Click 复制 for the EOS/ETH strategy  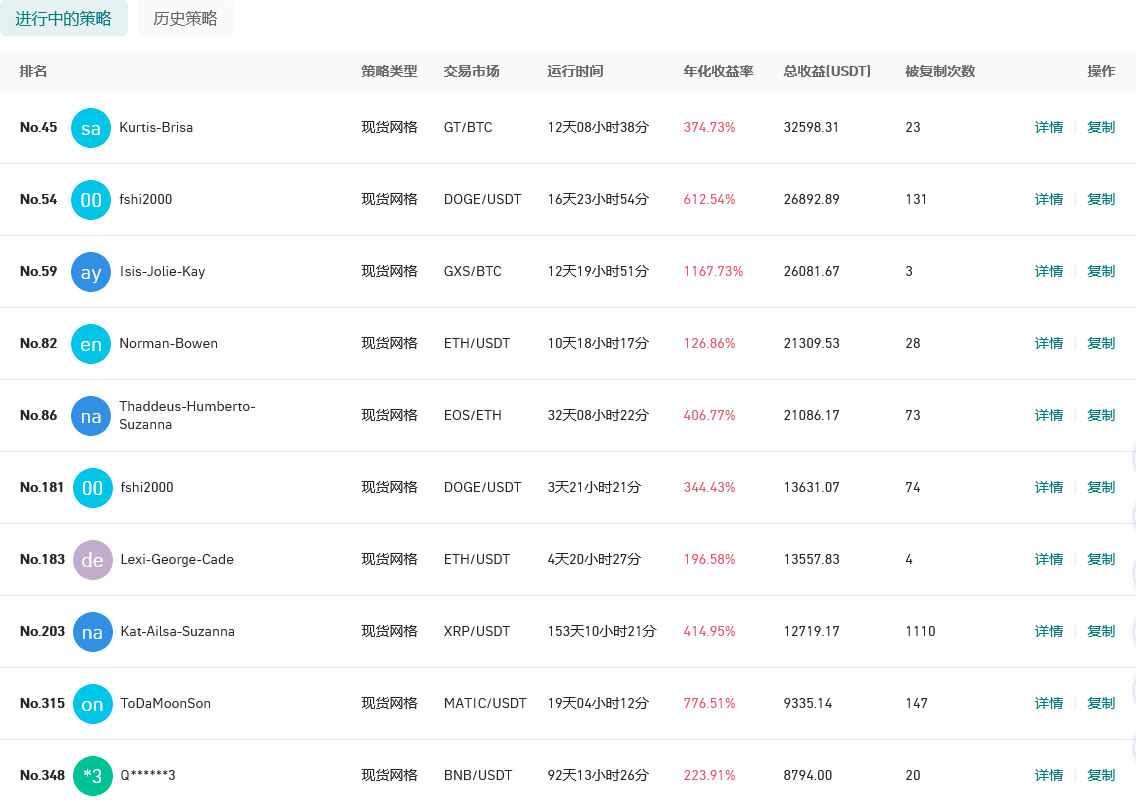1101,415
